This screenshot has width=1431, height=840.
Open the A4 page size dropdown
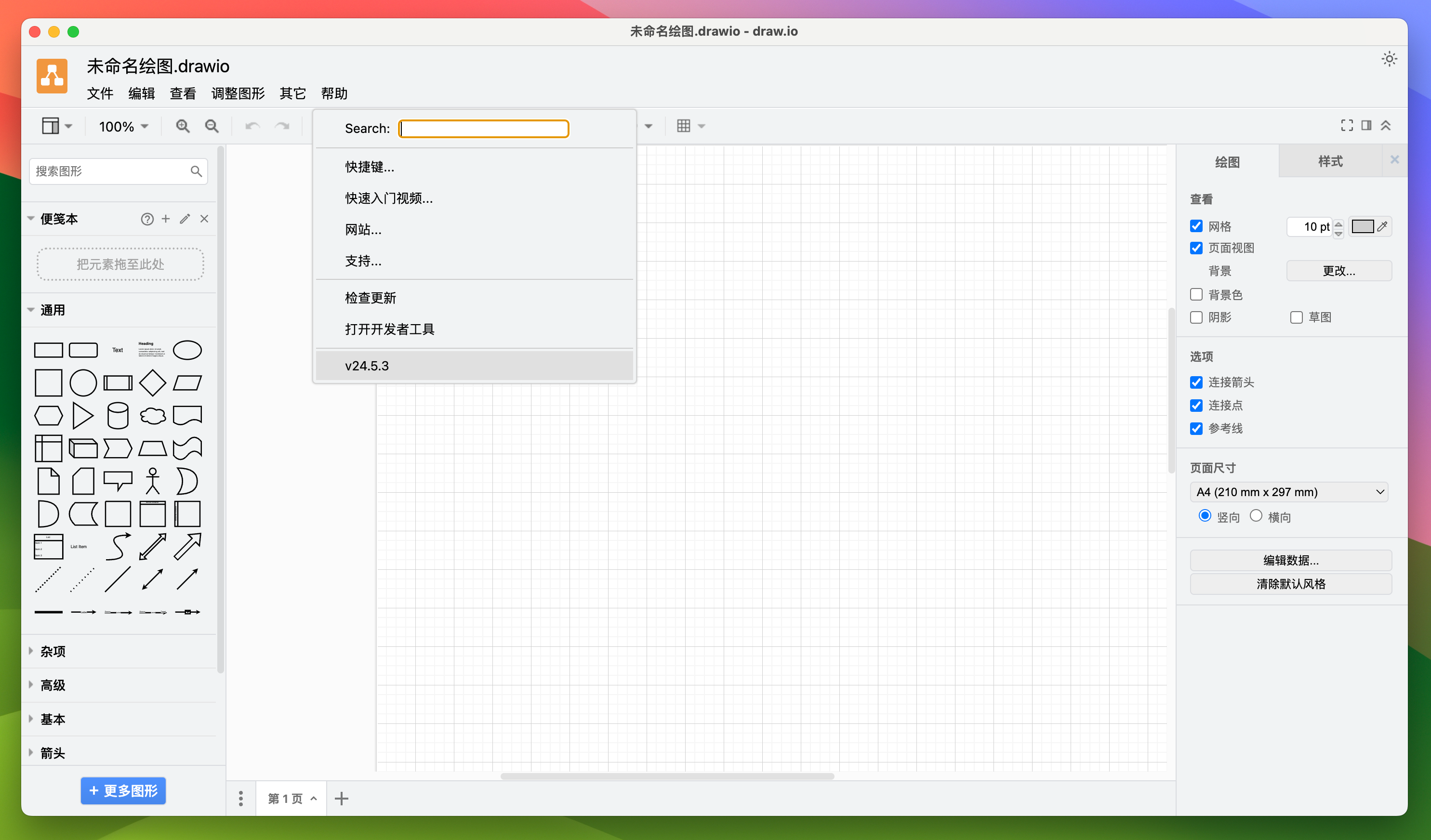coord(1289,492)
